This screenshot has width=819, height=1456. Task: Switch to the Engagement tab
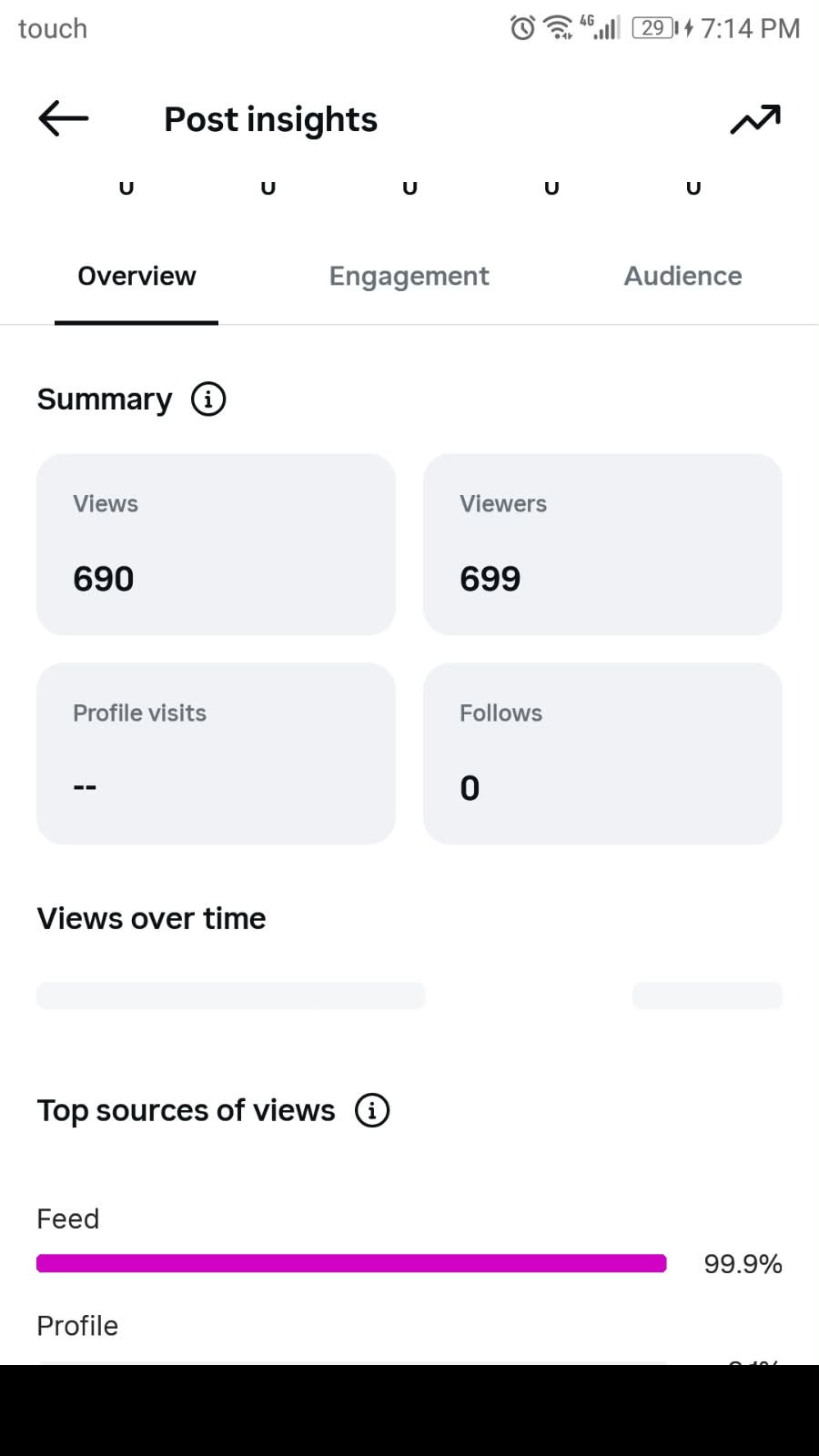409,276
